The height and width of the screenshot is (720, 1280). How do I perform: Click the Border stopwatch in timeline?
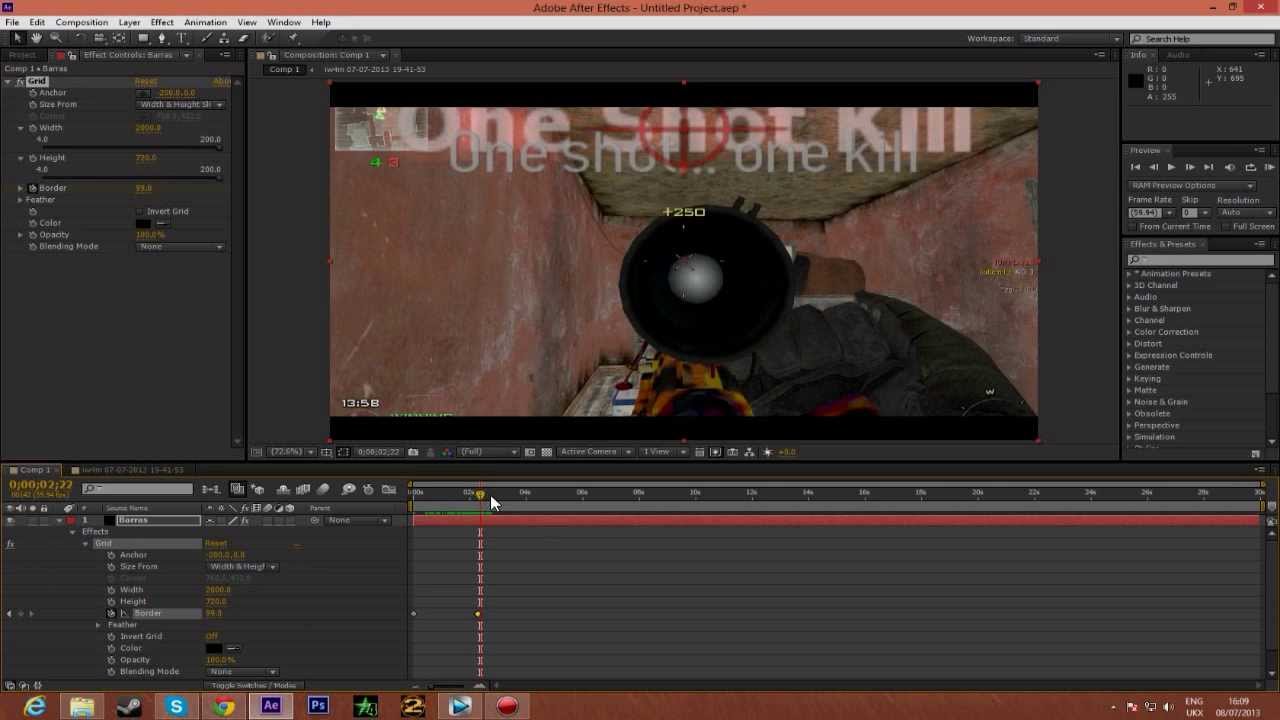(x=111, y=613)
